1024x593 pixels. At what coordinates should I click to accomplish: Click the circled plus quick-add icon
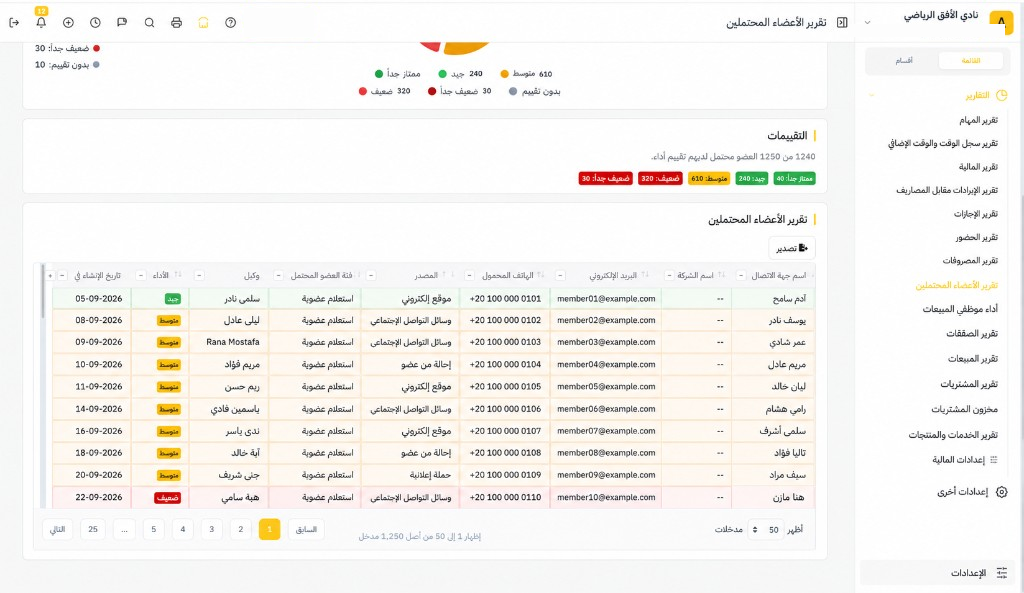(69, 22)
